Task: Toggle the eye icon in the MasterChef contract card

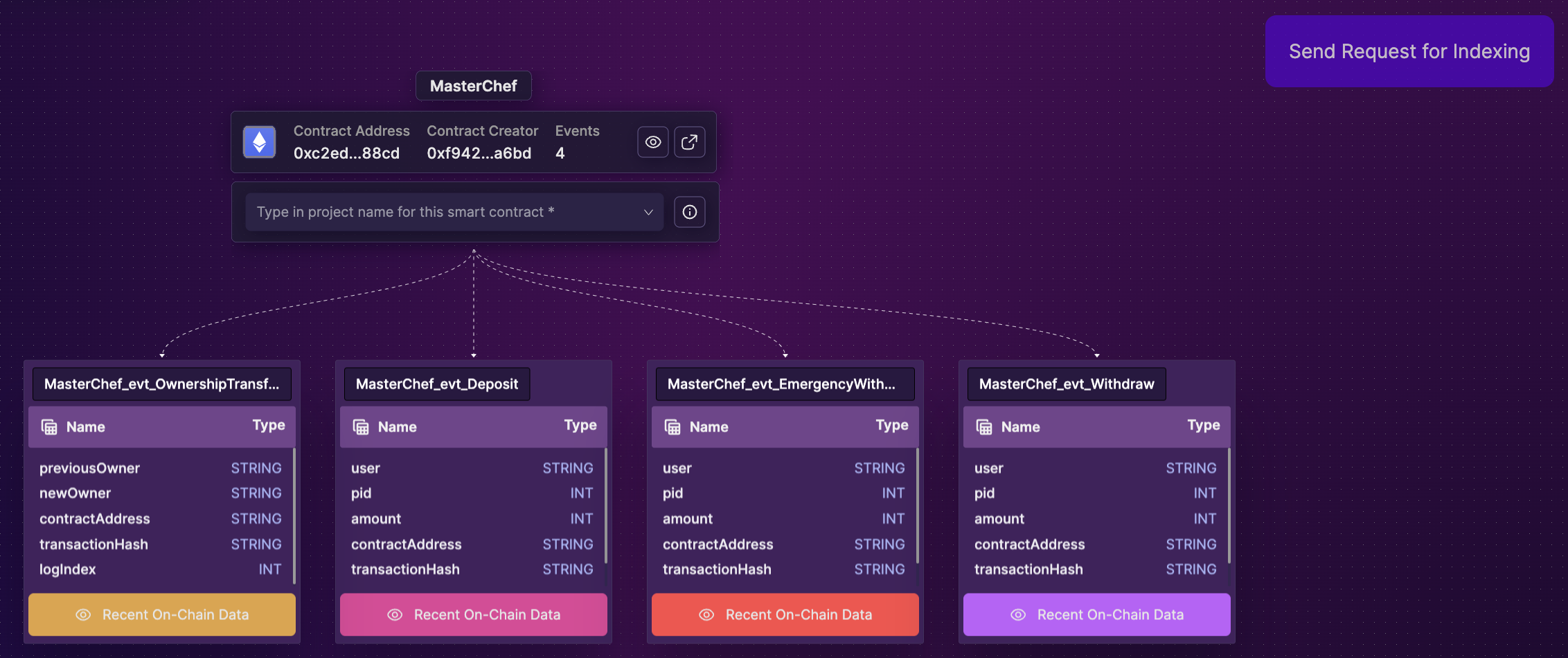Action: pos(653,142)
